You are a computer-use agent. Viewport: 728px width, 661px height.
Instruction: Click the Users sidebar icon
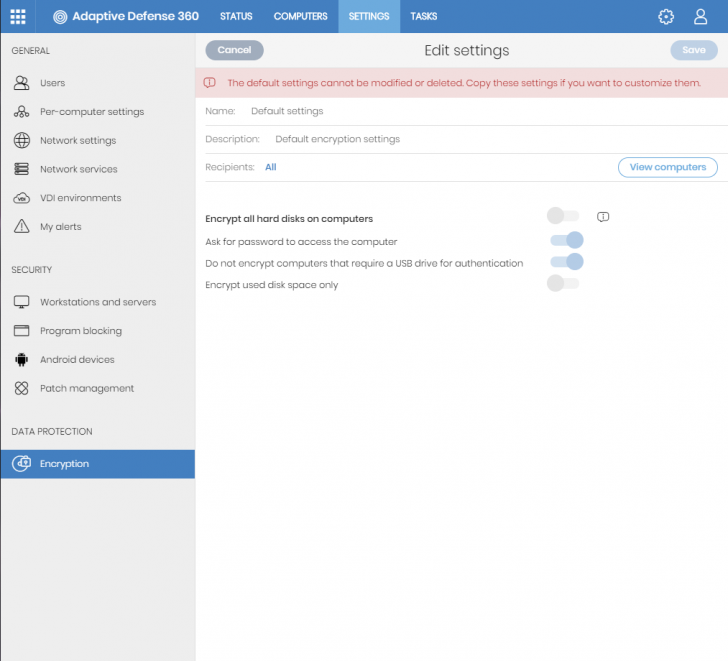click(x=21, y=83)
